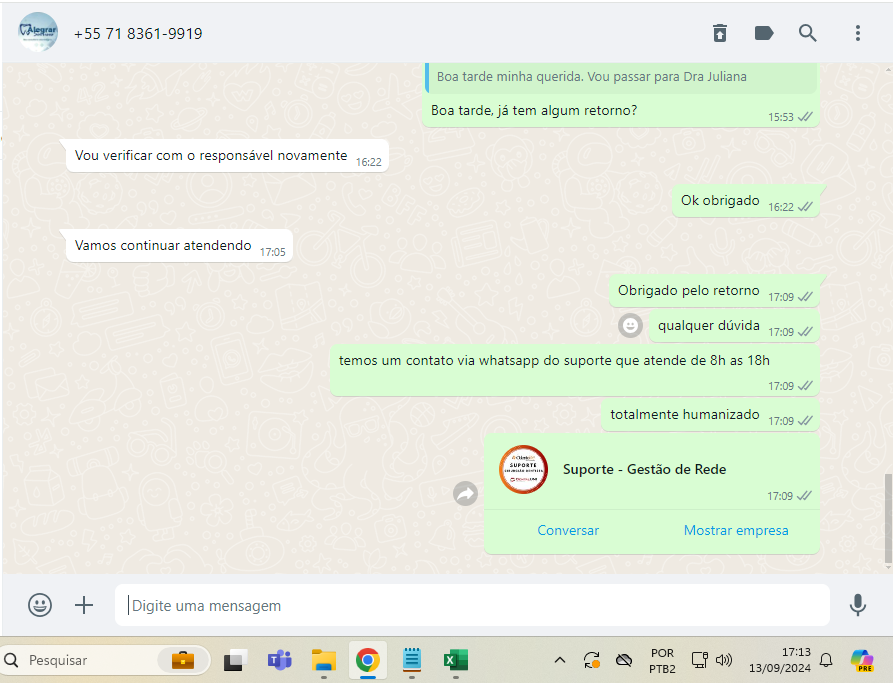Open the contact profile picture Alegrar
This screenshot has height=683, width=893.
(x=38, y=32)
